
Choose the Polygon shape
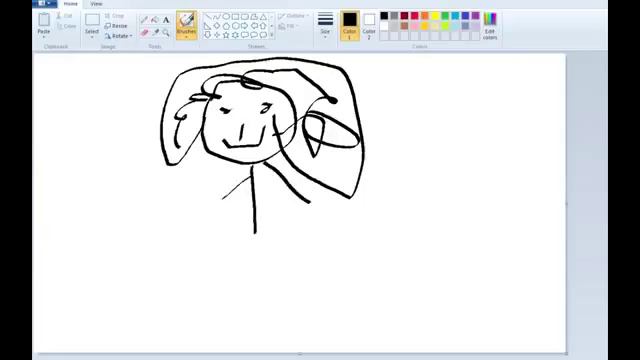click(254, 17)
